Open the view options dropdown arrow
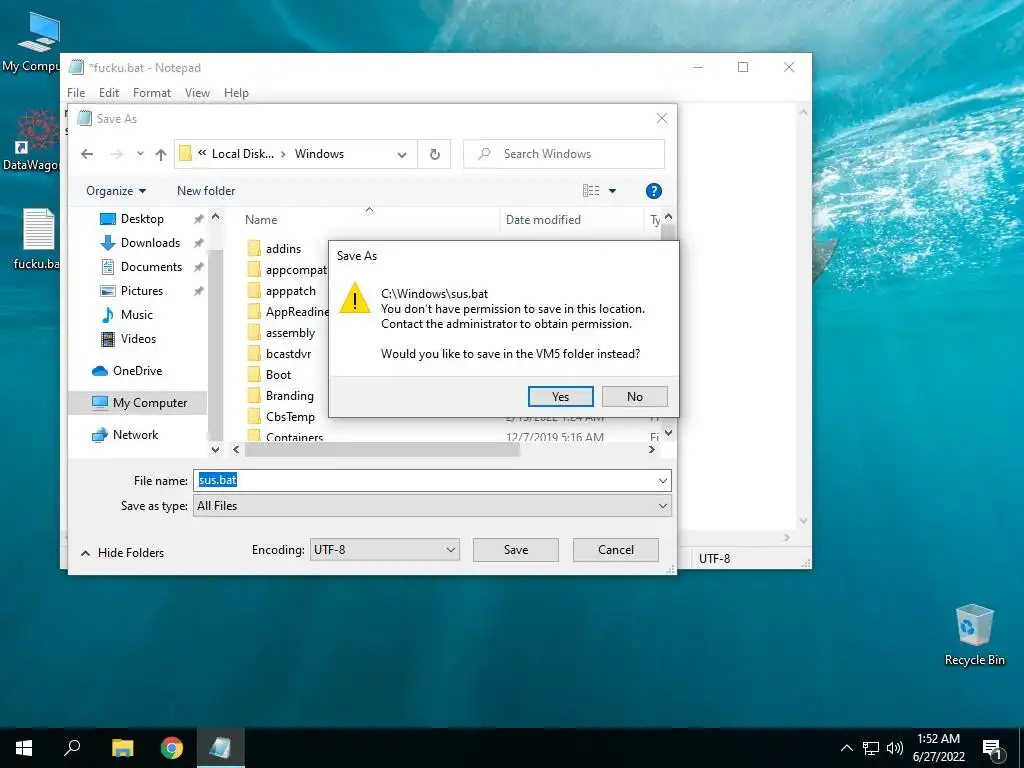The image size is (1024, 768). pos(613,191)
